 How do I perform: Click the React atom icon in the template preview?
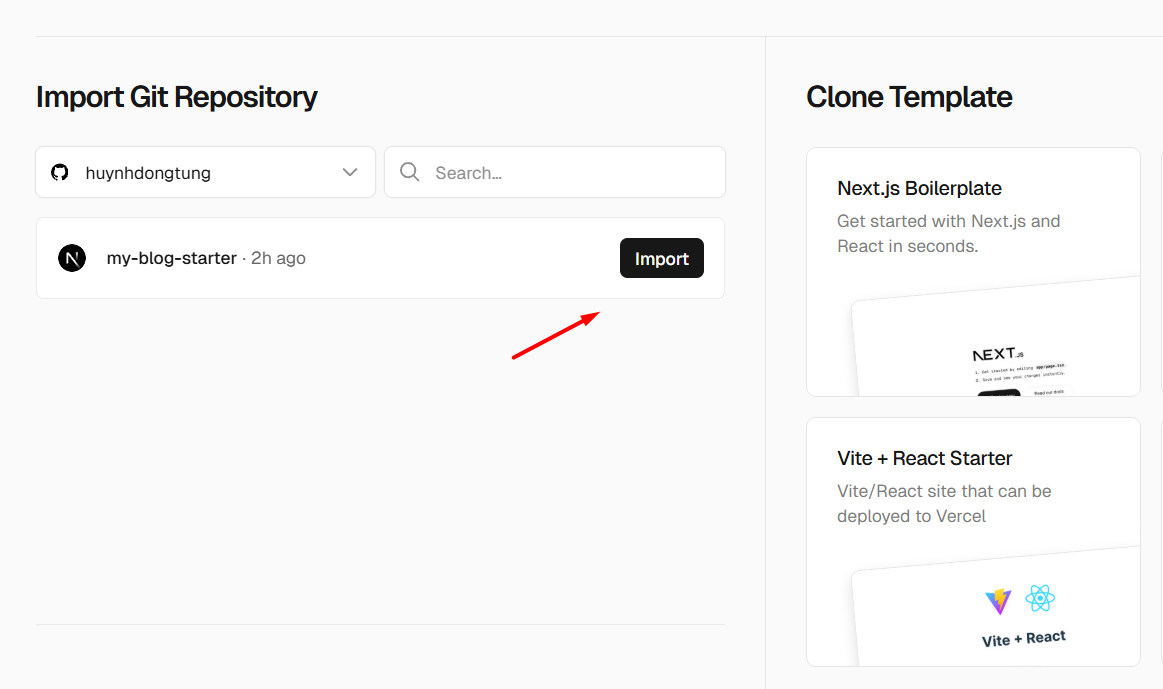[x=1040, y=596]
